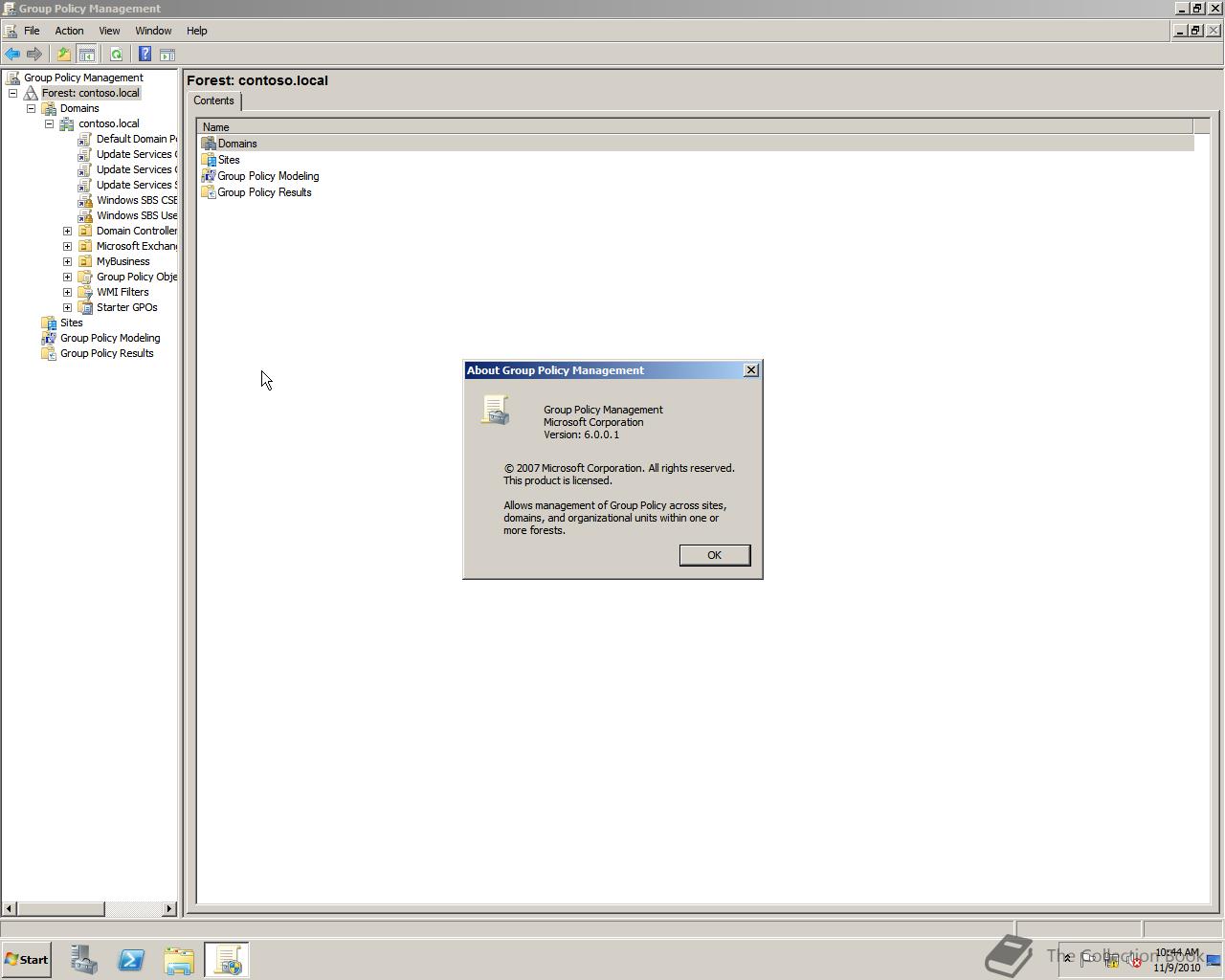Open the File menu
Viewport: 1225px width, 980px height.
(x=32, y=31)
